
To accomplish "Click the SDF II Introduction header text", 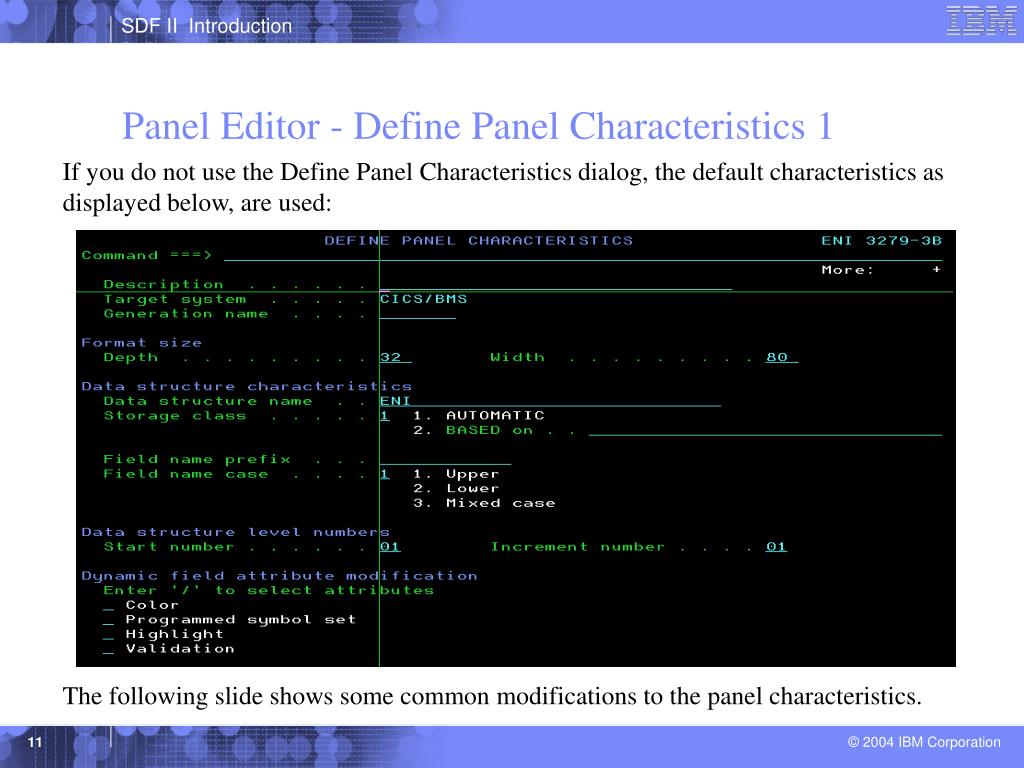I will pos(206,26).
